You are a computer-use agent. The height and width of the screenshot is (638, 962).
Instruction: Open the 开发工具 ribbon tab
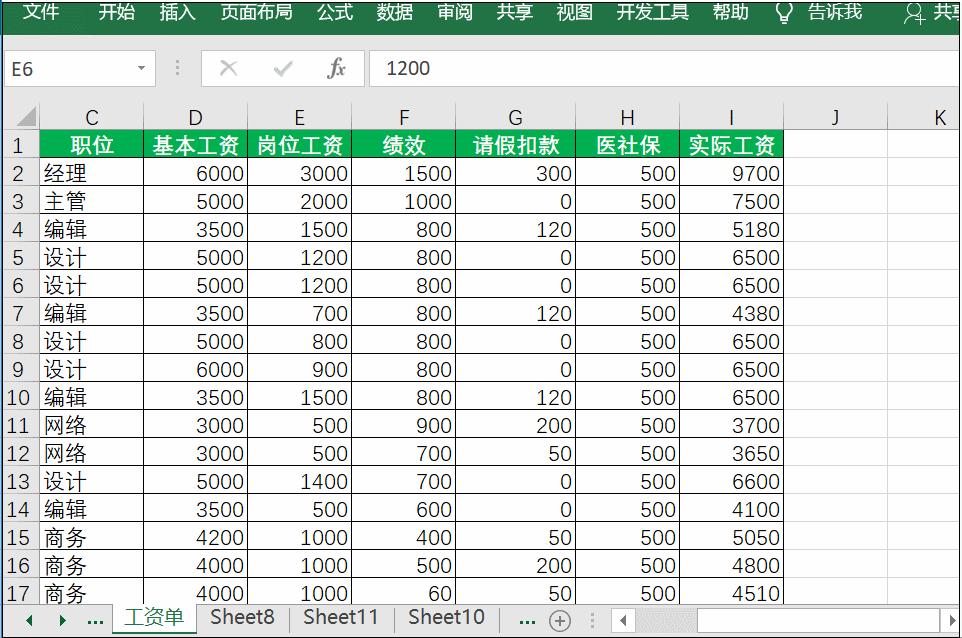(652, 13)
